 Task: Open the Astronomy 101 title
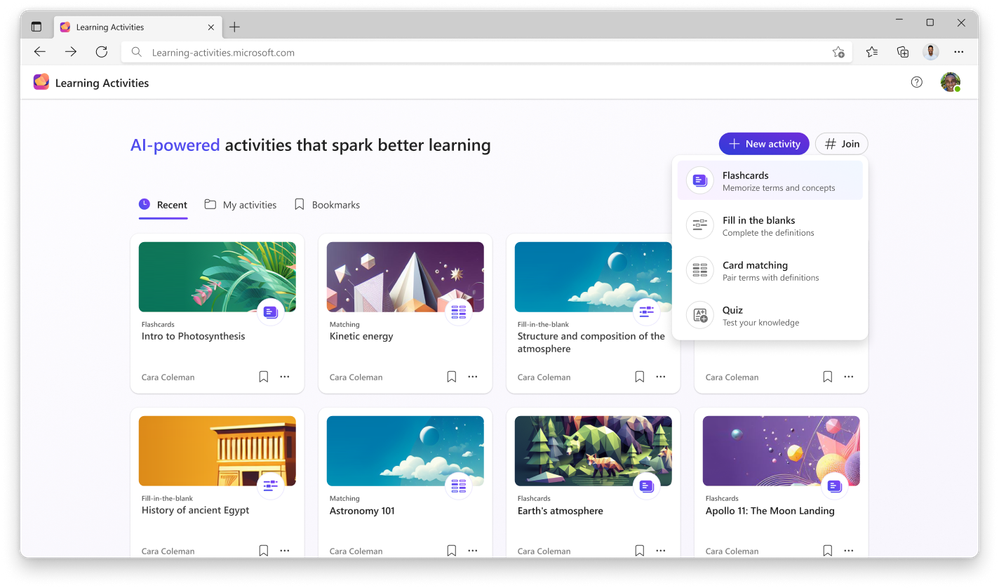(362, 511)
